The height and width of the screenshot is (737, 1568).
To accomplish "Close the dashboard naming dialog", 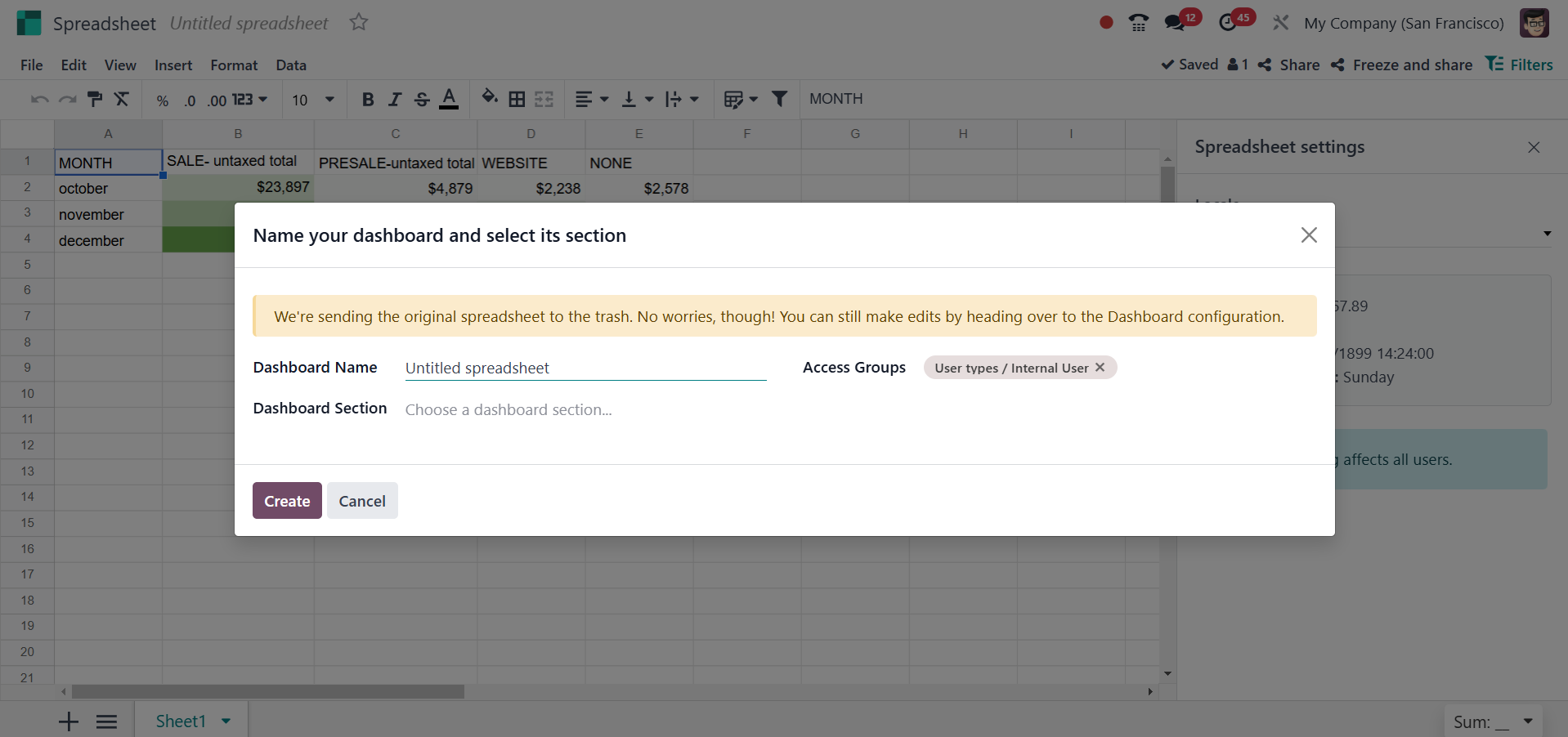I will point(1308,235).
